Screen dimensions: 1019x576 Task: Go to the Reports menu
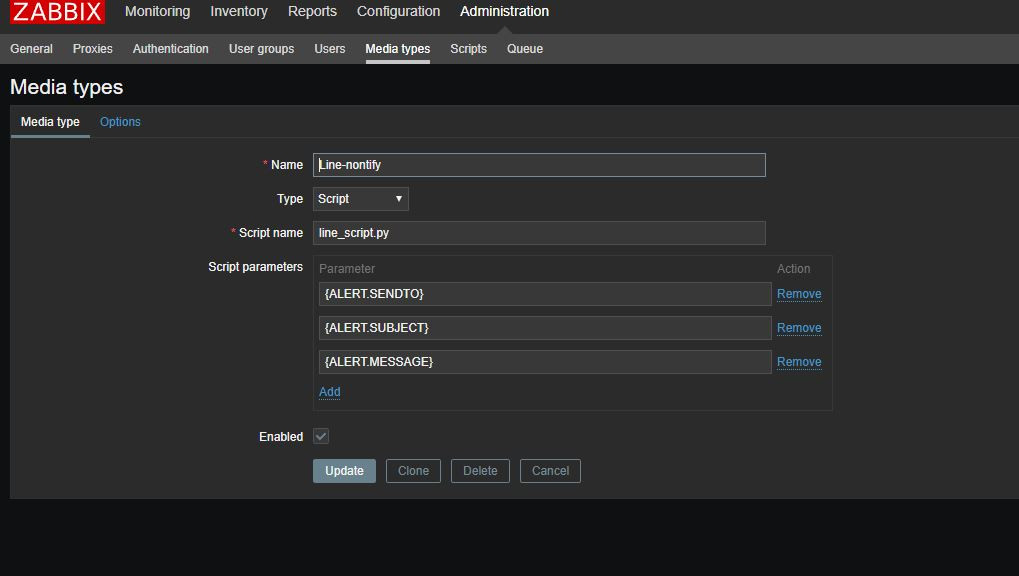click(312, 12)
